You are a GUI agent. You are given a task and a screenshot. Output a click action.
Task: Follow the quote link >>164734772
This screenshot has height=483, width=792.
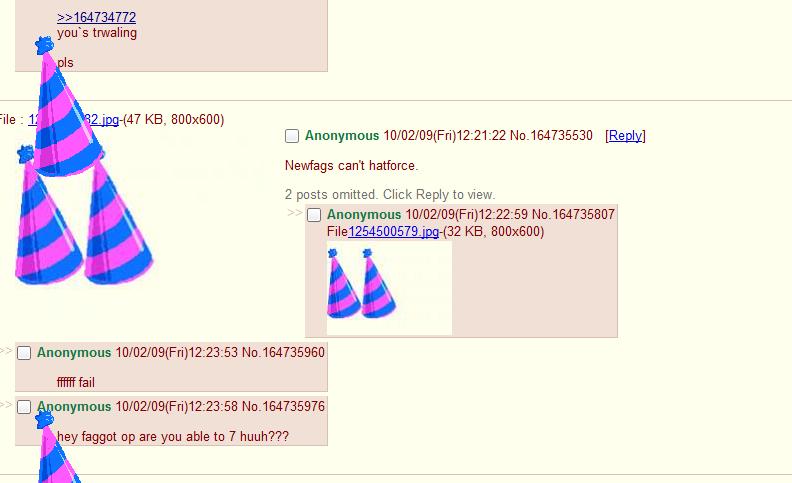(96, 17)
